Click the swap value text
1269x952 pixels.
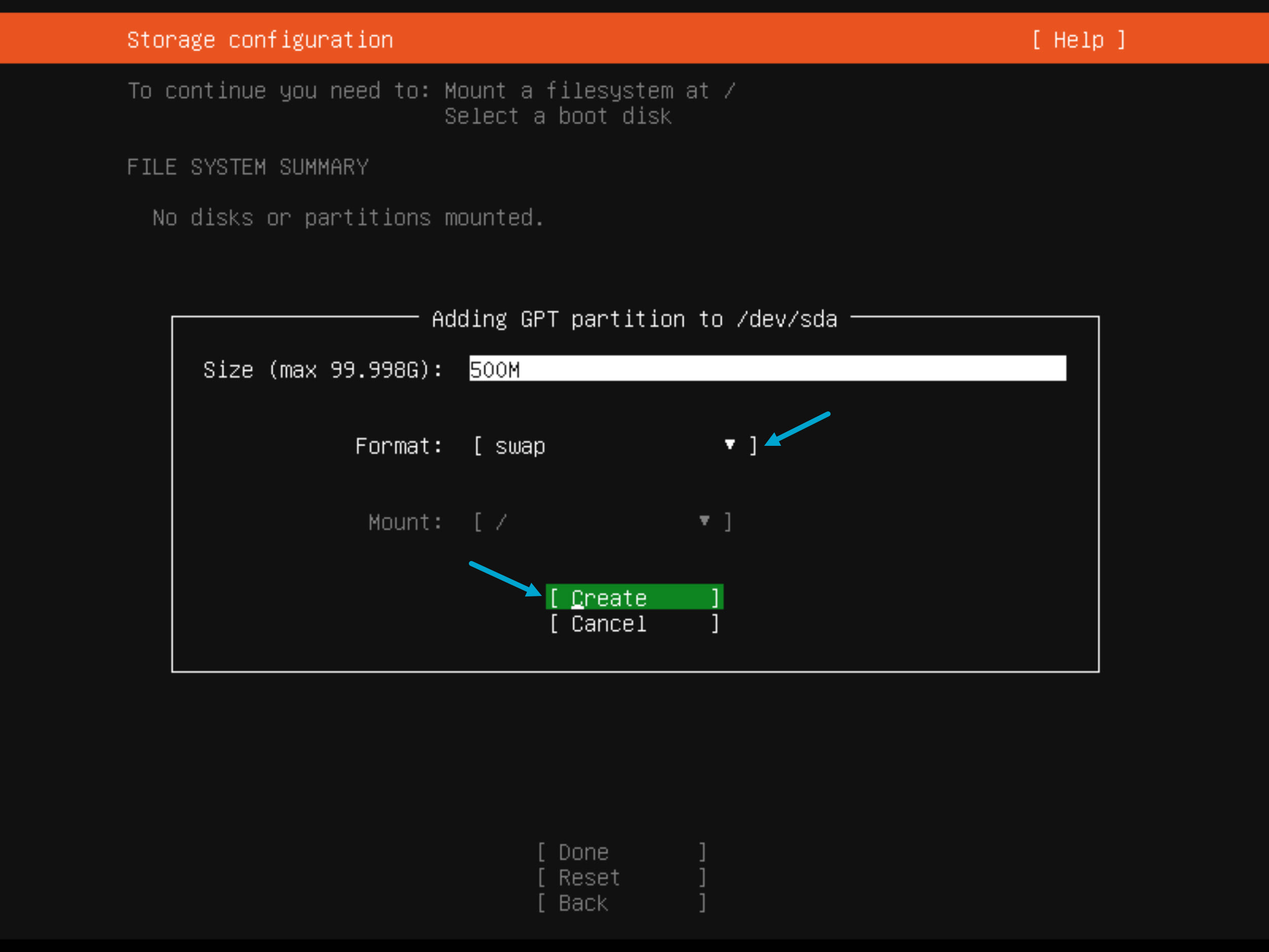520,446
